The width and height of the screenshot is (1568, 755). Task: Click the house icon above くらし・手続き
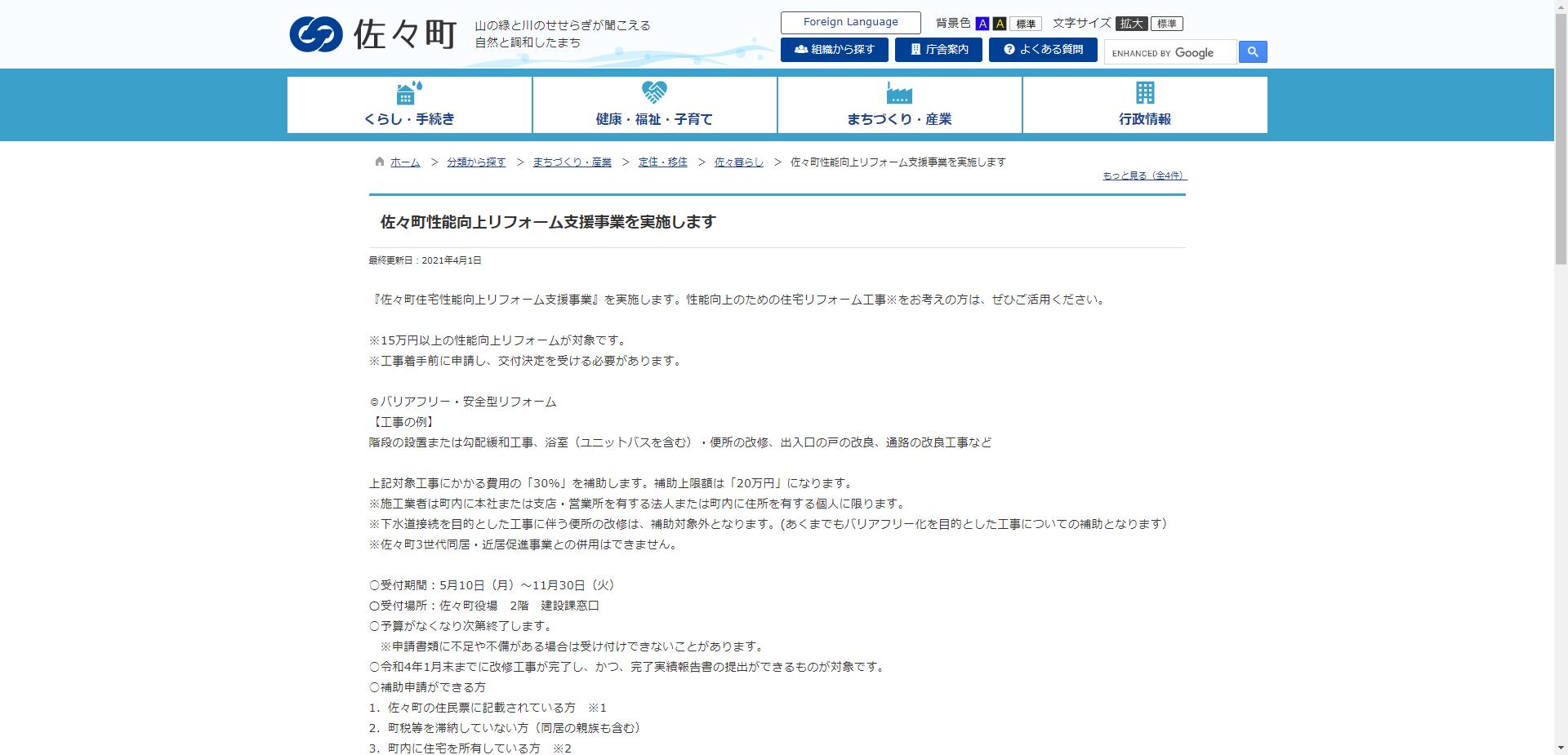pyautogui.click(x=408, y=93)
